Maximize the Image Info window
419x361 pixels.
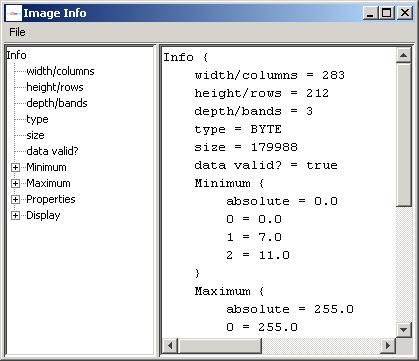click(387, 13)
